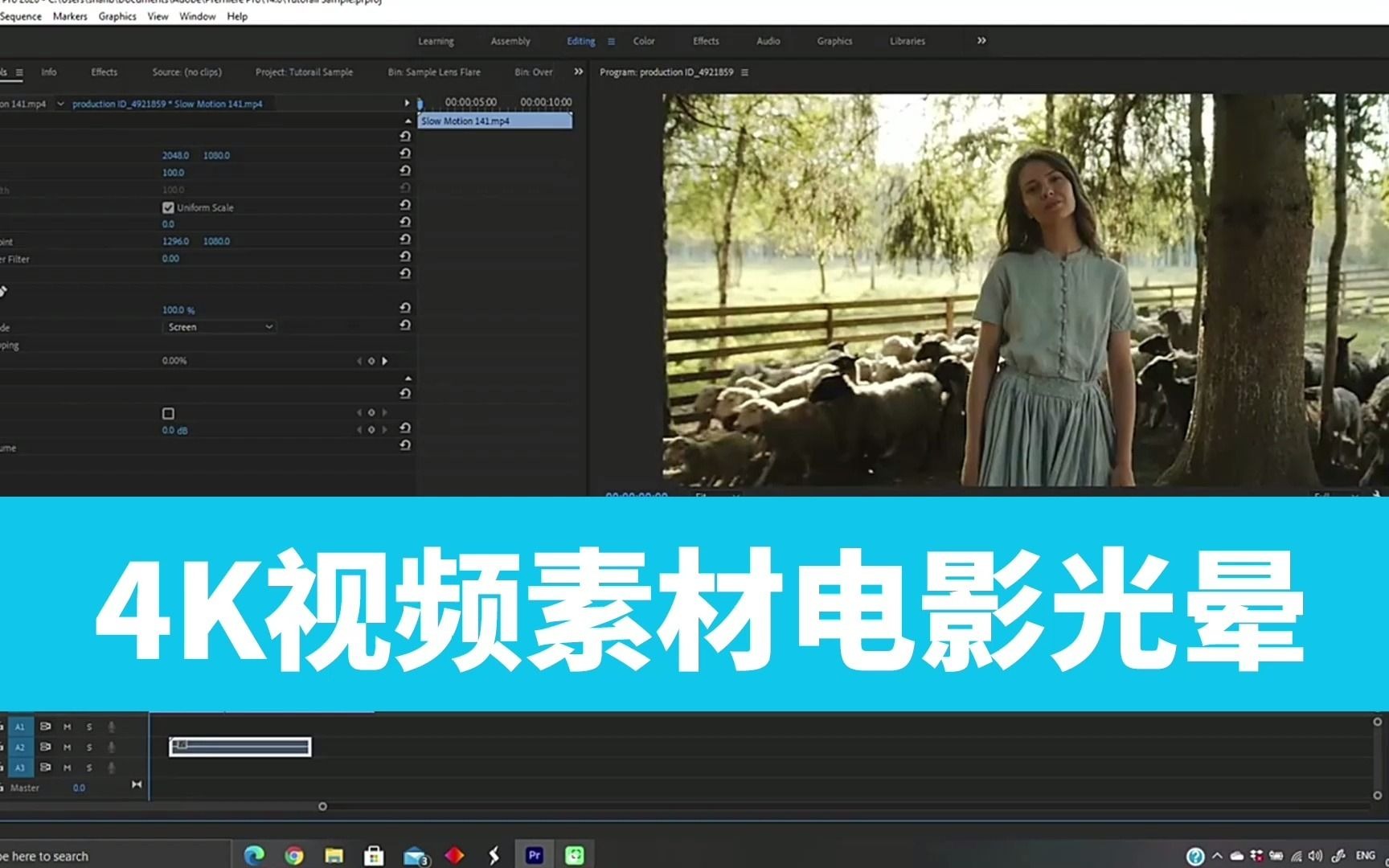Toggle the A3 track target button
1389x868 pixels.
(20, 768)
